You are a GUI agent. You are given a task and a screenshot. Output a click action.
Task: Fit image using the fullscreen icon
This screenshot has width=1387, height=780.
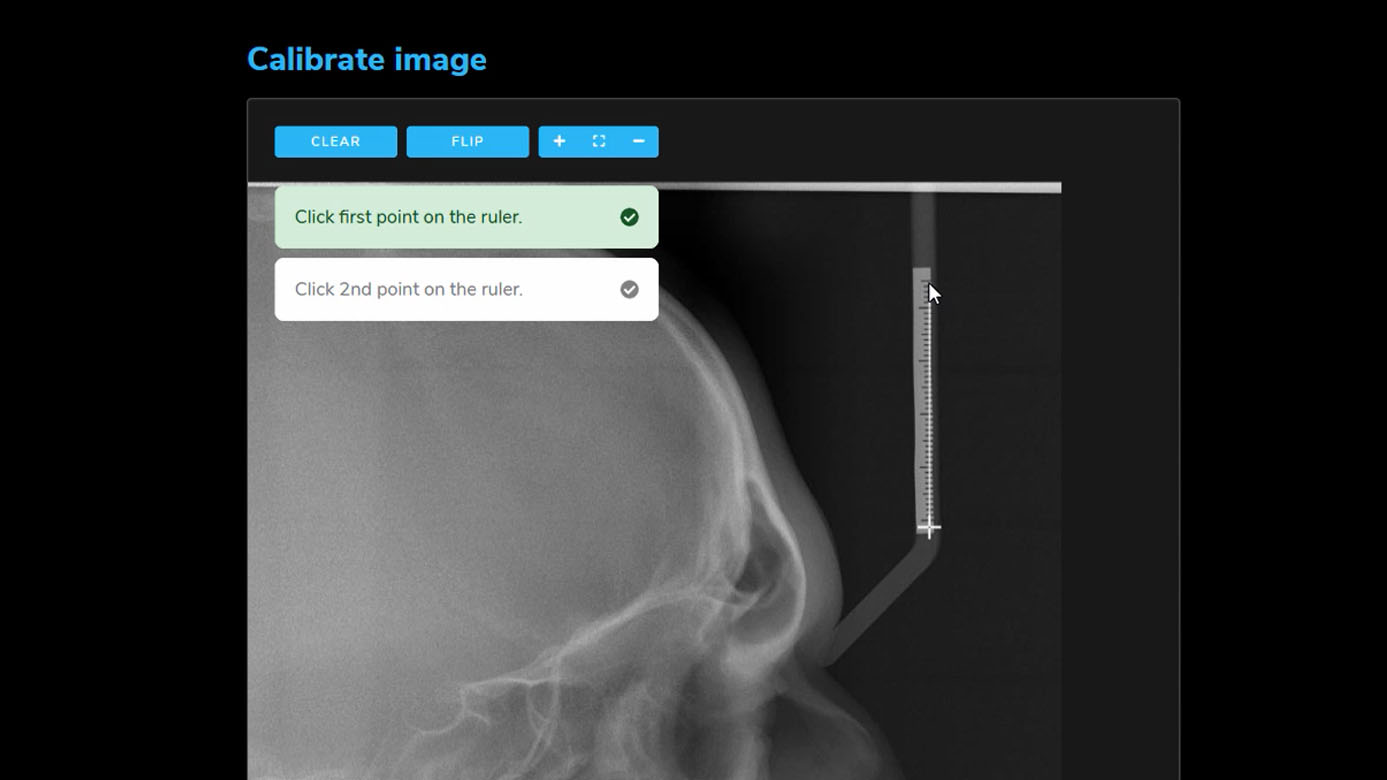click(599, 142)
